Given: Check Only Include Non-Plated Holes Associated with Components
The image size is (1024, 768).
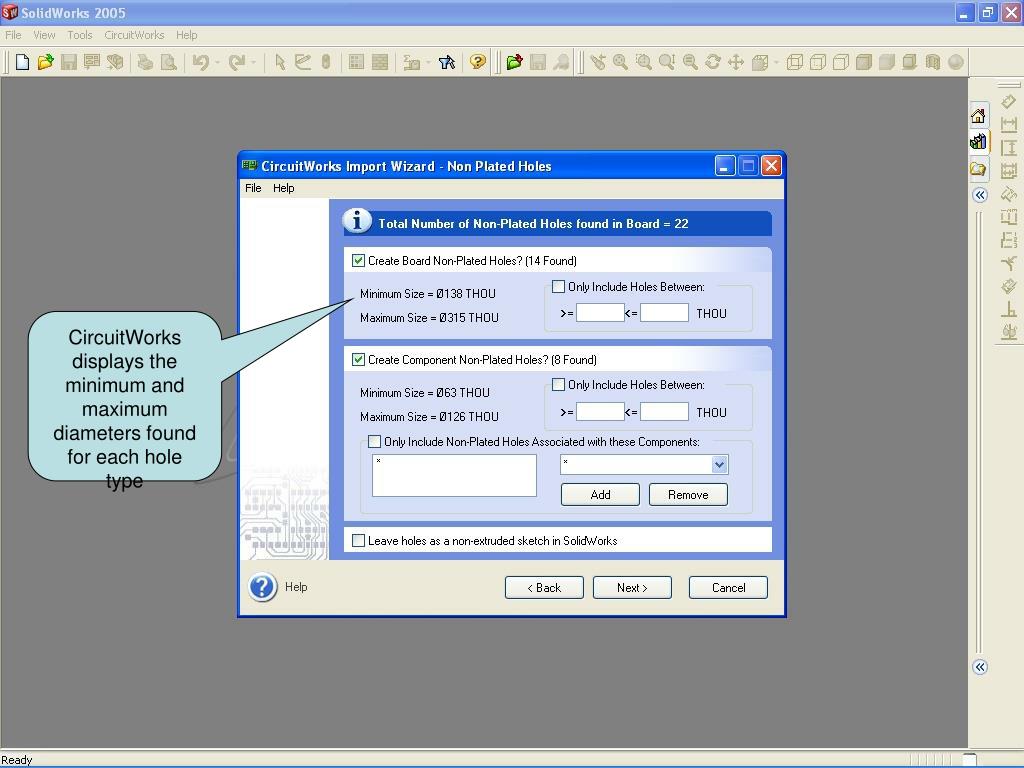Looking at the screenshot, I should pos(374,441).
